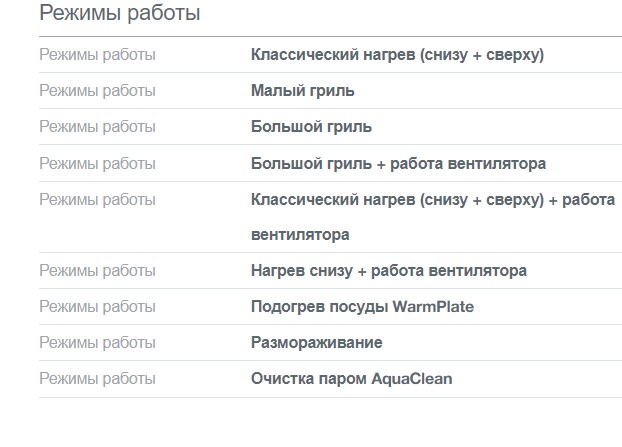
Task: Click the "Режимы работы" section heading
Action: pyautogui.click(x=119, y=14)
